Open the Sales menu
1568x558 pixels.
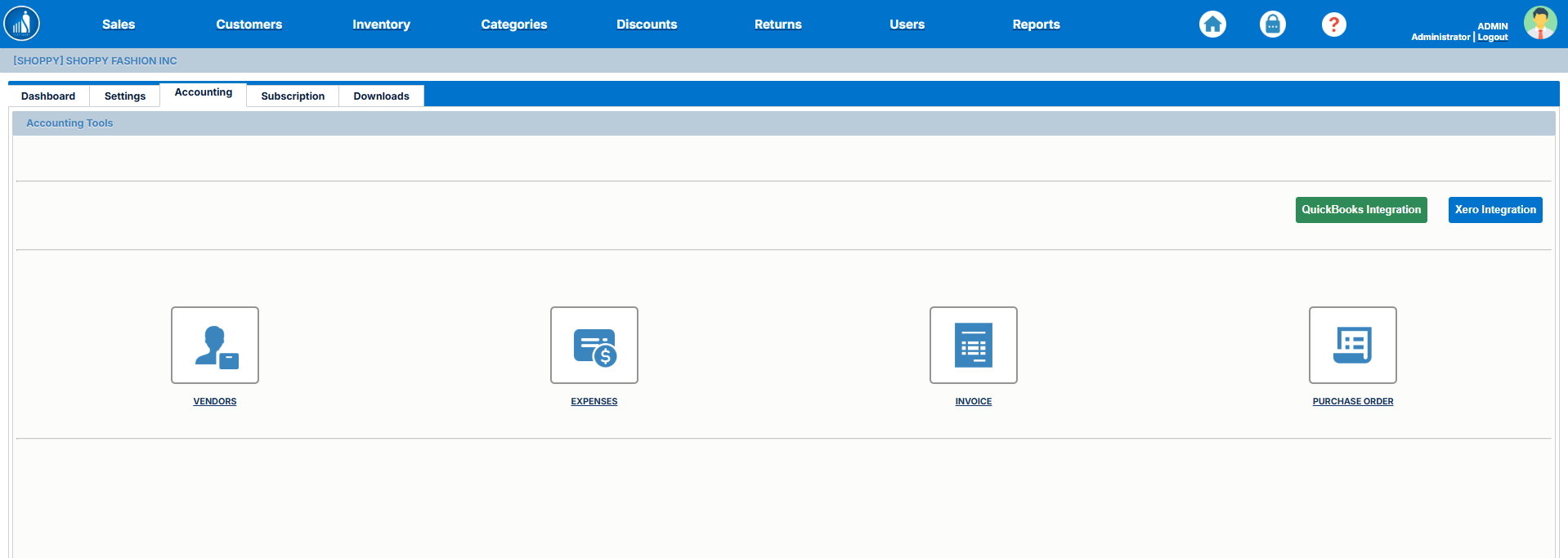point(119,25)
